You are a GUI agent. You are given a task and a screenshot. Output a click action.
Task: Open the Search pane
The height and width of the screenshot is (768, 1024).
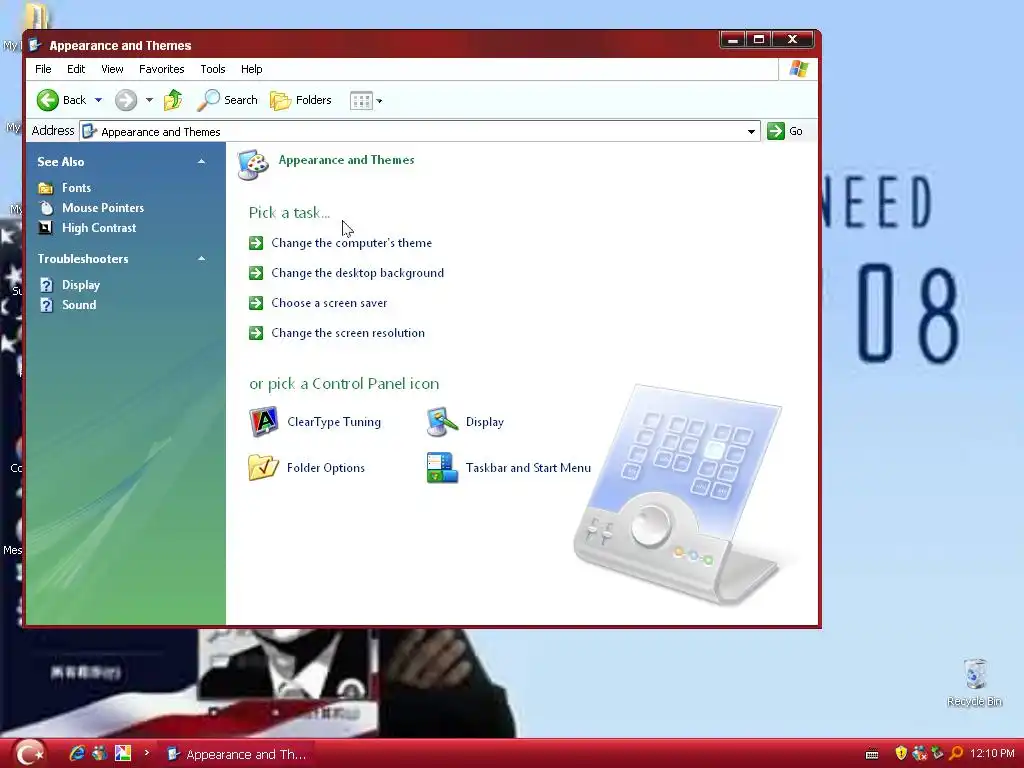[x=227, y=100]
